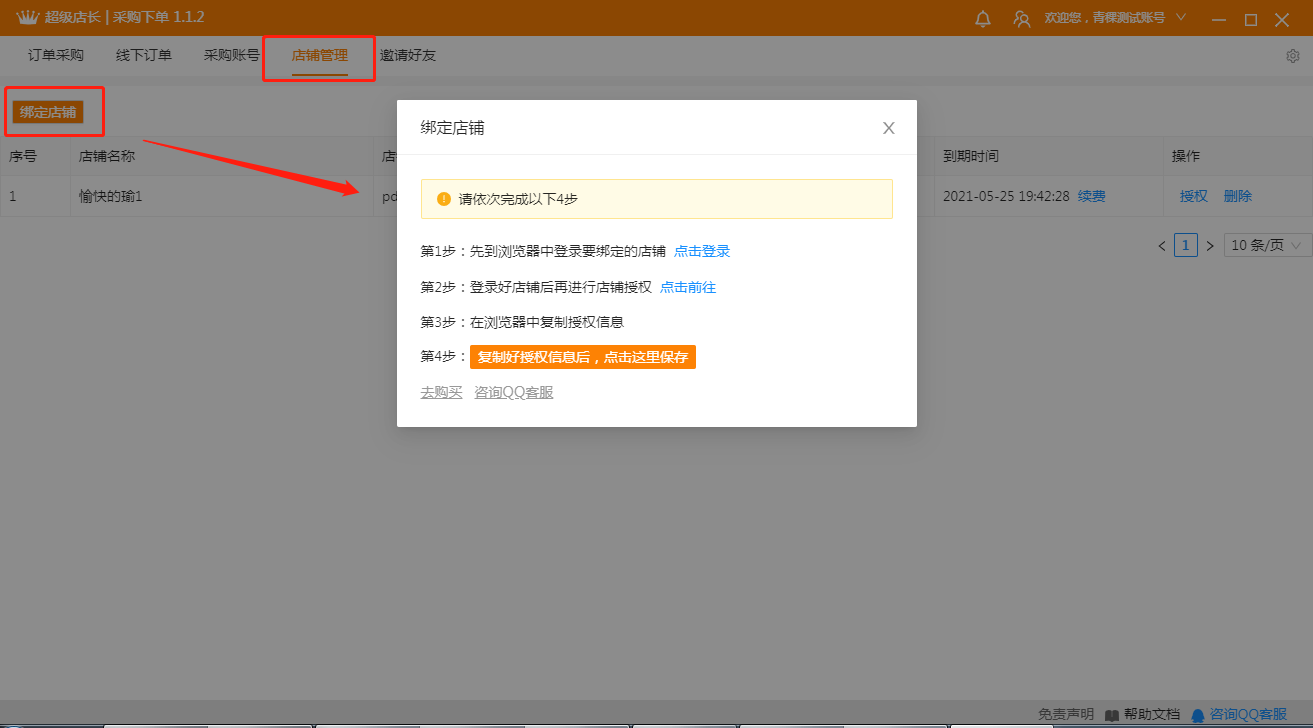1313x728 pixels.
Task: Click the yellow warning icon in notice
Action: pos(444,199)
